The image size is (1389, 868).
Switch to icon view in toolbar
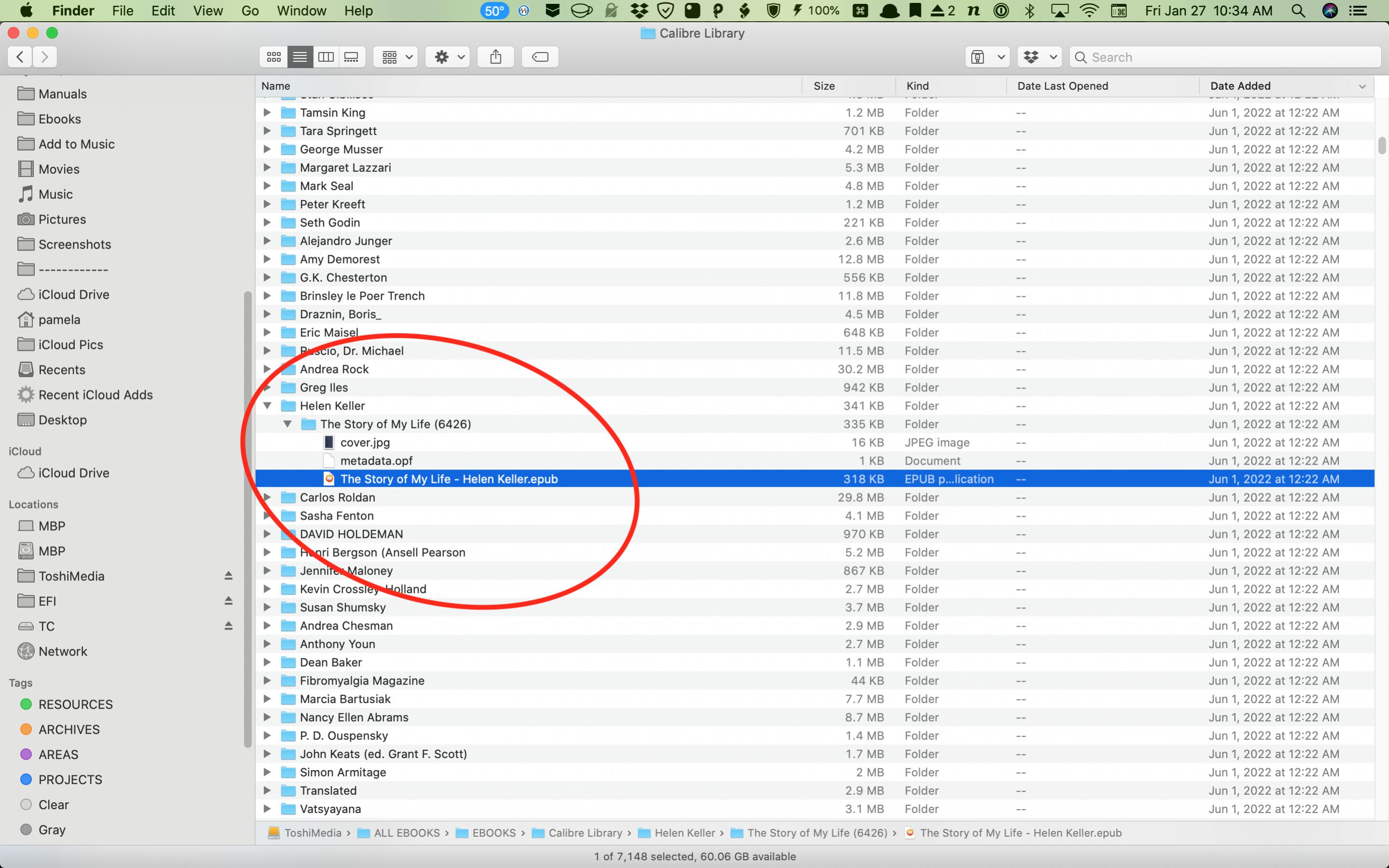274,57
